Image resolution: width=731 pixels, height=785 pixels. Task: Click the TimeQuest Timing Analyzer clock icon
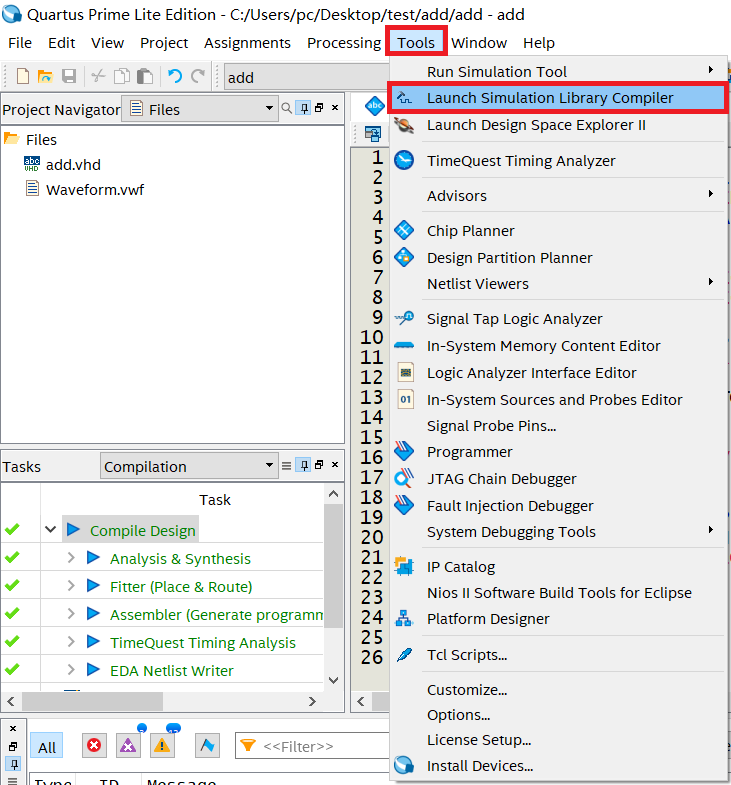[404, 161]
